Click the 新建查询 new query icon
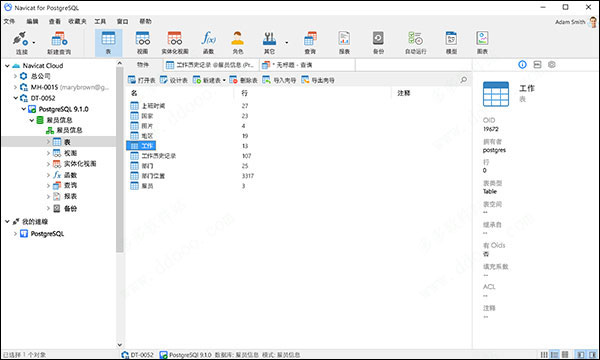This screenshot has height=360, width=600. coord(59,43)
